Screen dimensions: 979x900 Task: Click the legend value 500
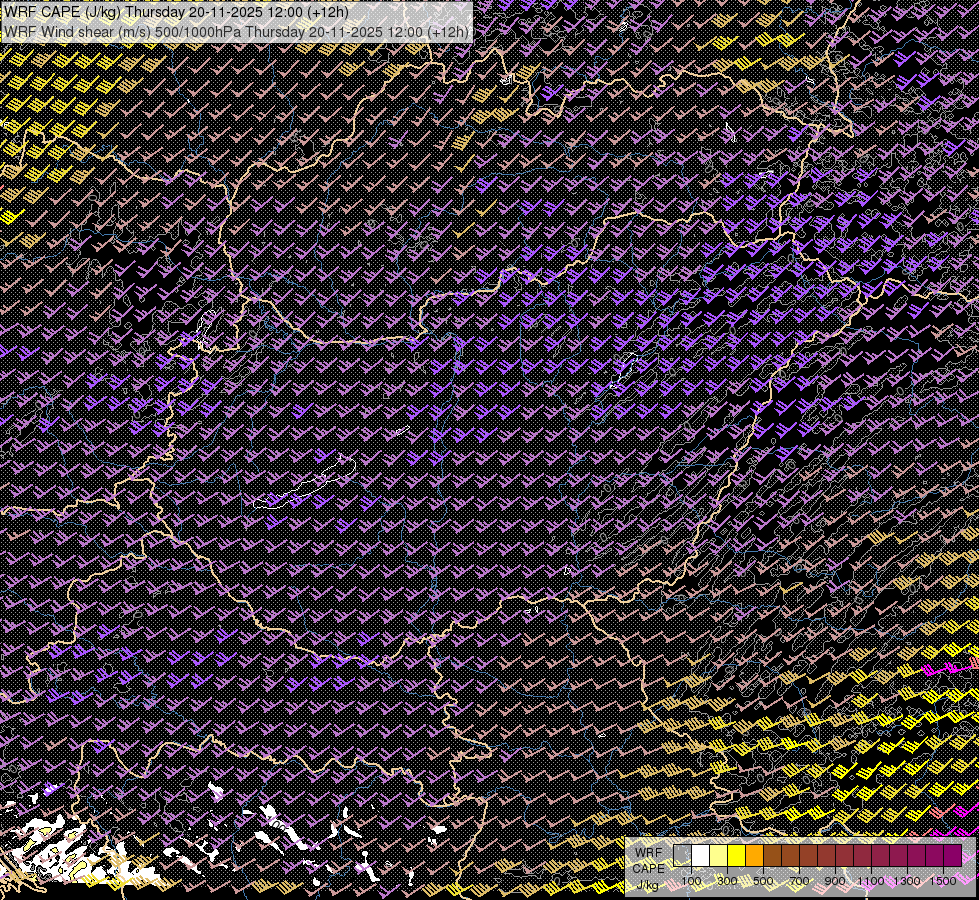[x=763, y=881]
